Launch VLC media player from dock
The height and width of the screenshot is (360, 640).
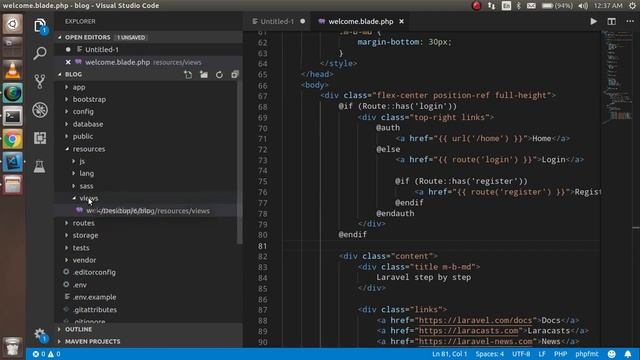coord(13,70)
